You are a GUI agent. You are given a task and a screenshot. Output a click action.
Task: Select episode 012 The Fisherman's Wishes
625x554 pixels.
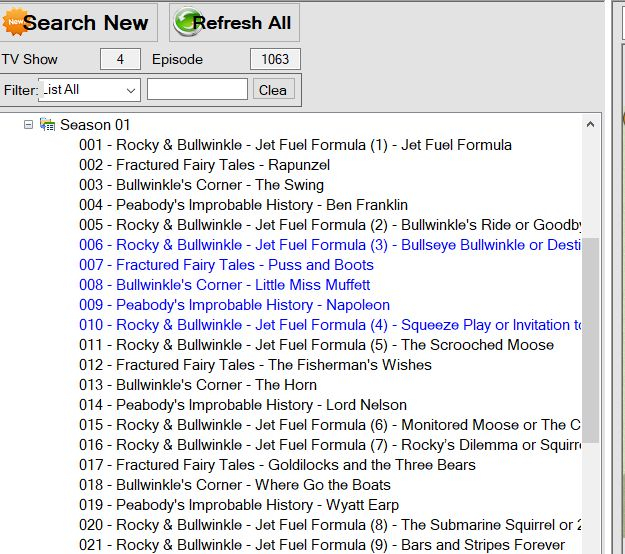tap(255, 365)
